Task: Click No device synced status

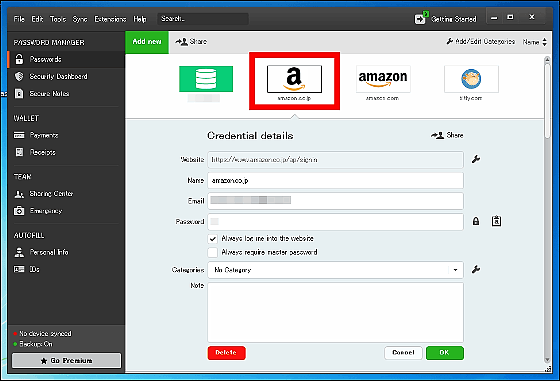Action: click(x=45, y=334)
